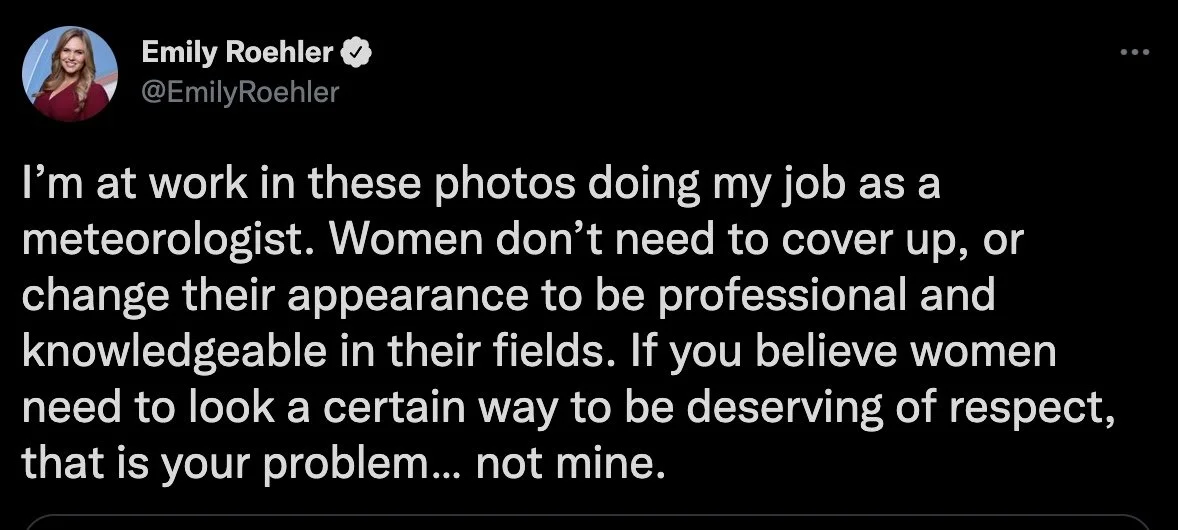The height and width of the screenshot is (530, 1178).
Task: Open the quoted tweet box below the text
Action: point(588,522)
